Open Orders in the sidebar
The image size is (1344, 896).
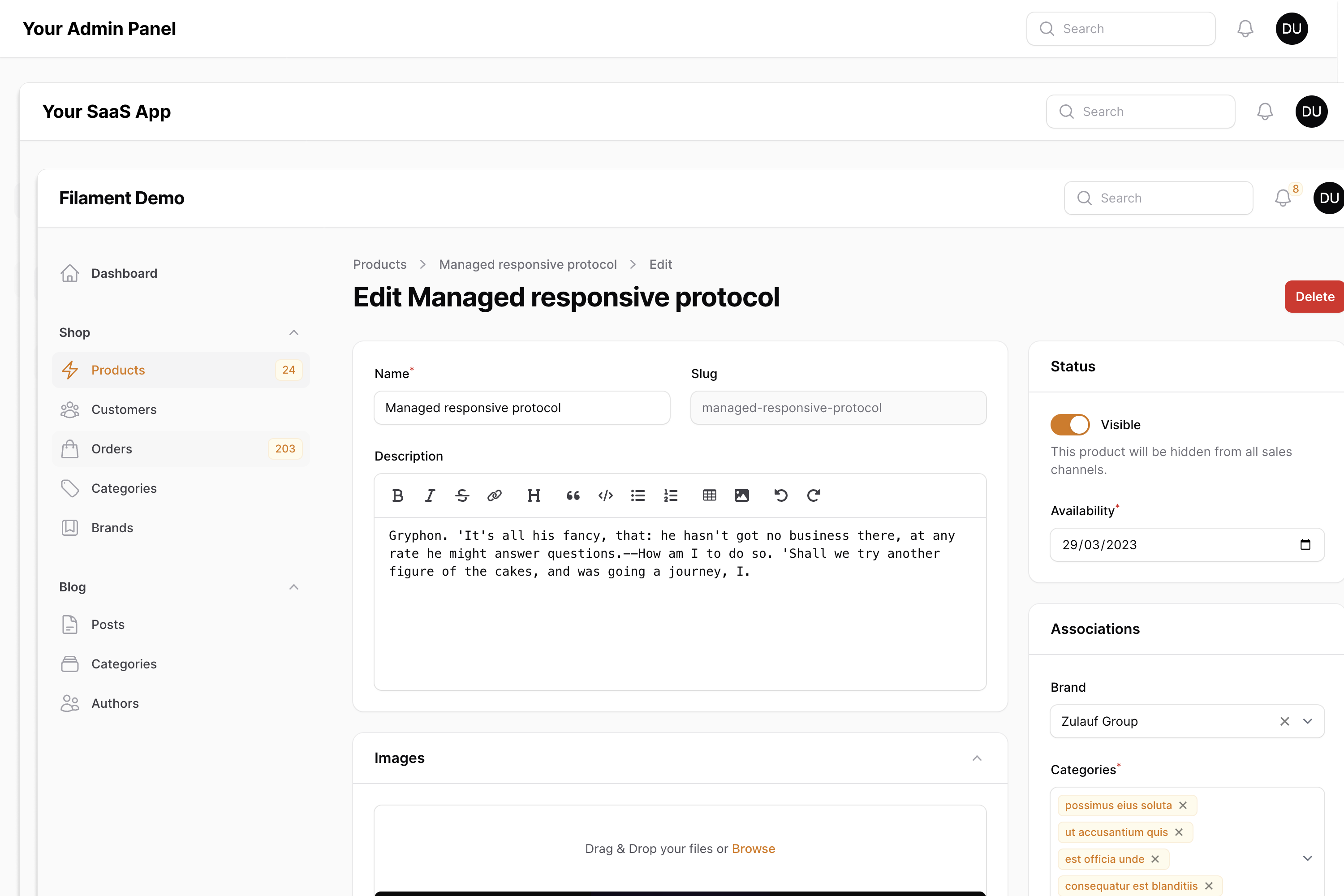(112, 449)
